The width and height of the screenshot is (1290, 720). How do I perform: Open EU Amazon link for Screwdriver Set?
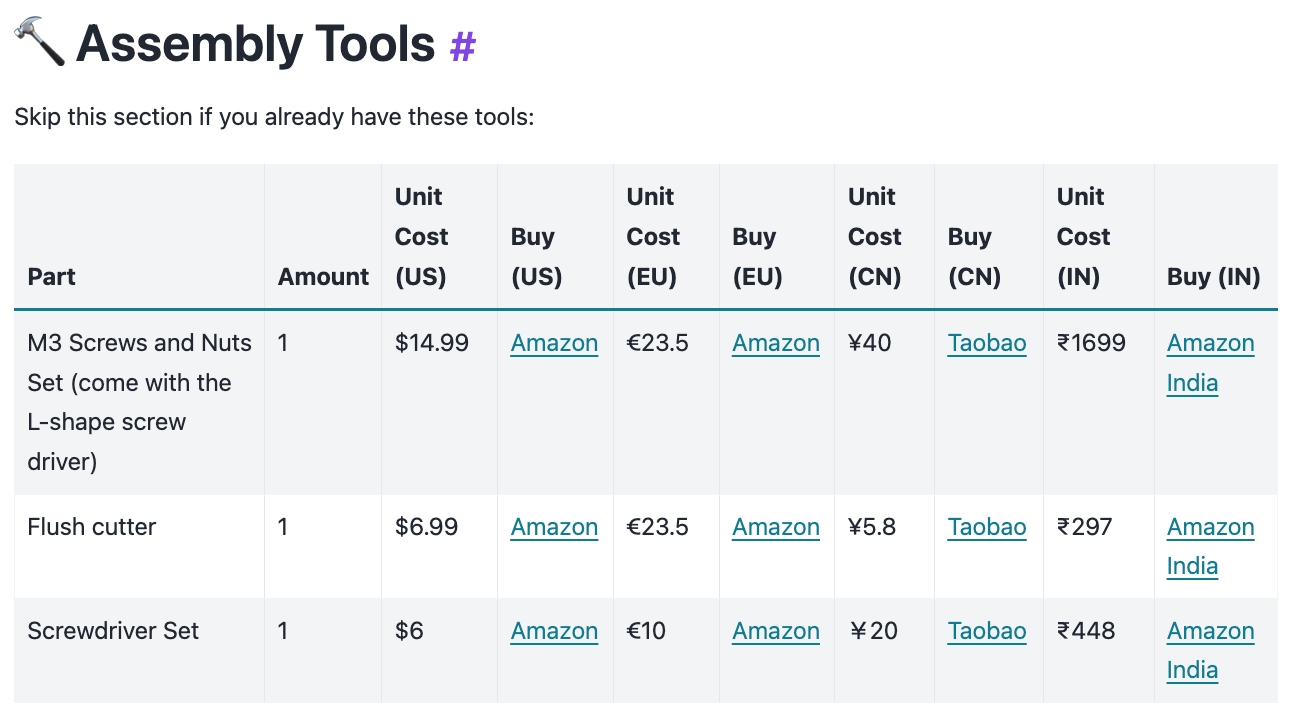click(776, 631)
